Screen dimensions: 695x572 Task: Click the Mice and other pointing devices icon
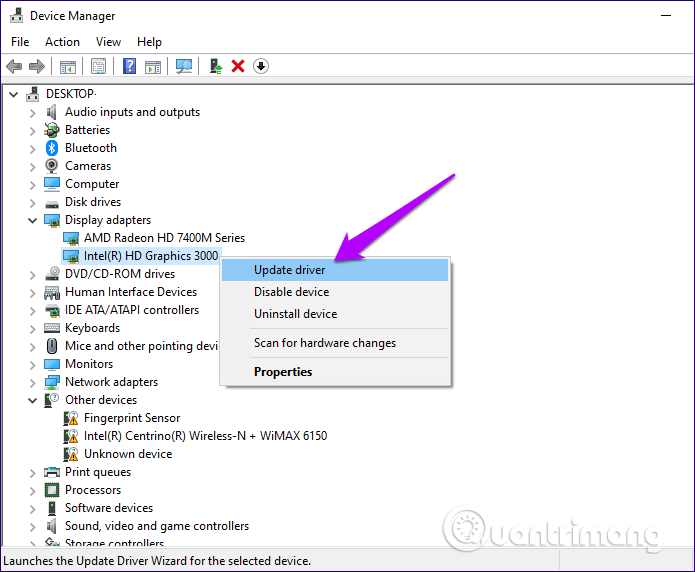tap(52, 346)
